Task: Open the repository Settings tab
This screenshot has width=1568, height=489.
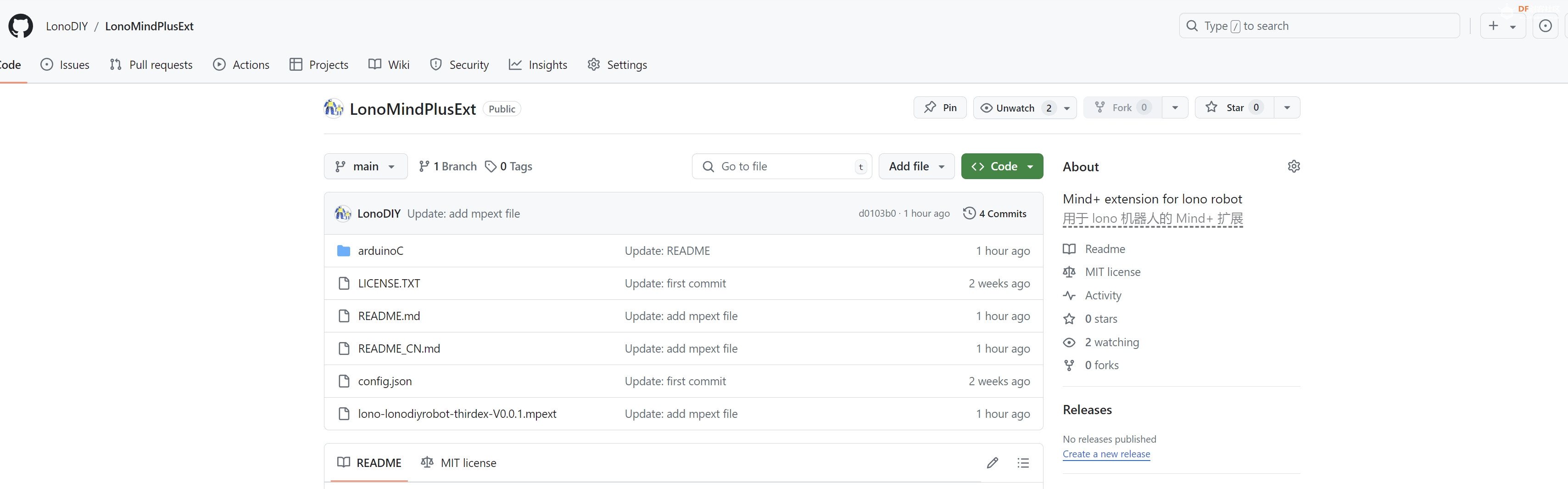Action: [x=617, y=65]
